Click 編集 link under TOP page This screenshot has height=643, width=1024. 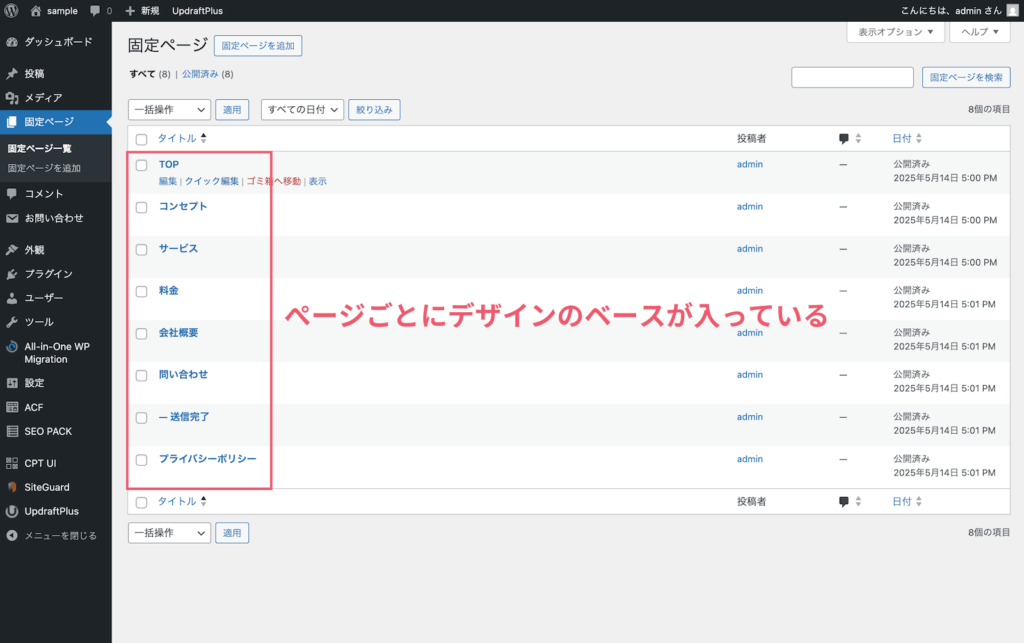168,181
